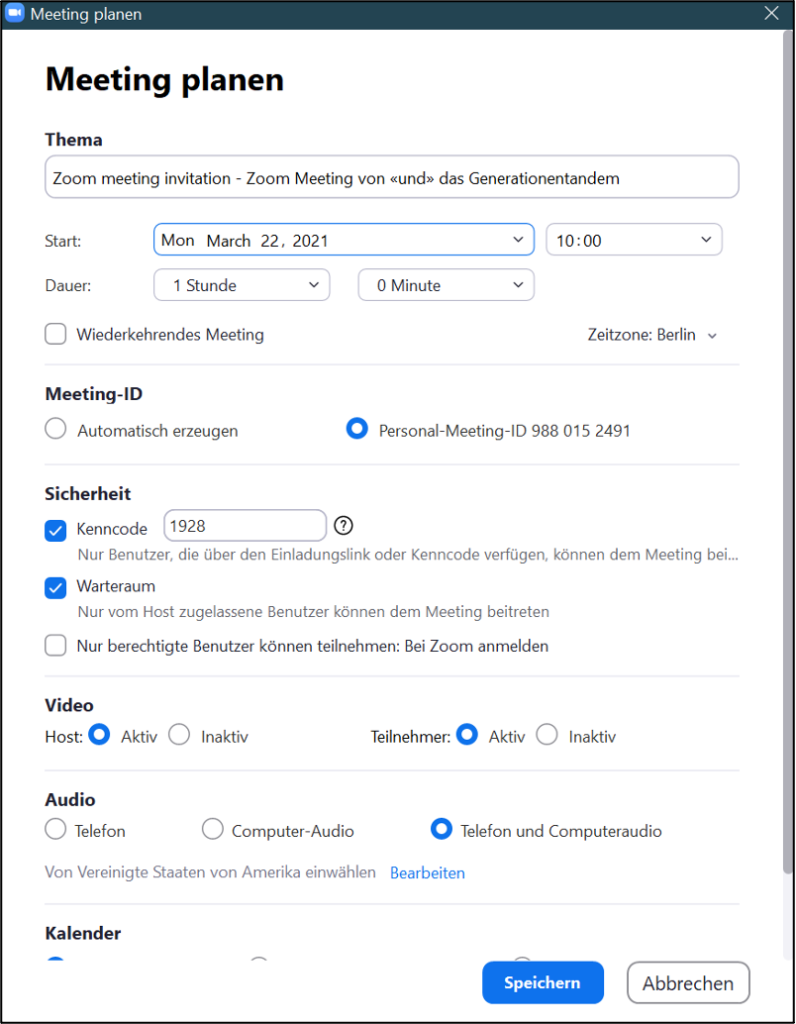The width and height of the screenshot is (796, 1024).
Task: Check Nur berechtigte Benutzer können teilnehmen
Action: point(56,646)
